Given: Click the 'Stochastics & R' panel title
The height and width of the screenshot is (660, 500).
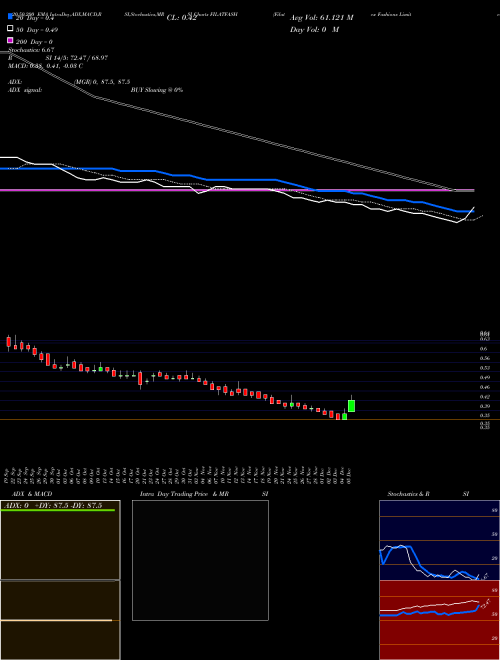Looking at the screenshot, I should (x=408, y=494).
